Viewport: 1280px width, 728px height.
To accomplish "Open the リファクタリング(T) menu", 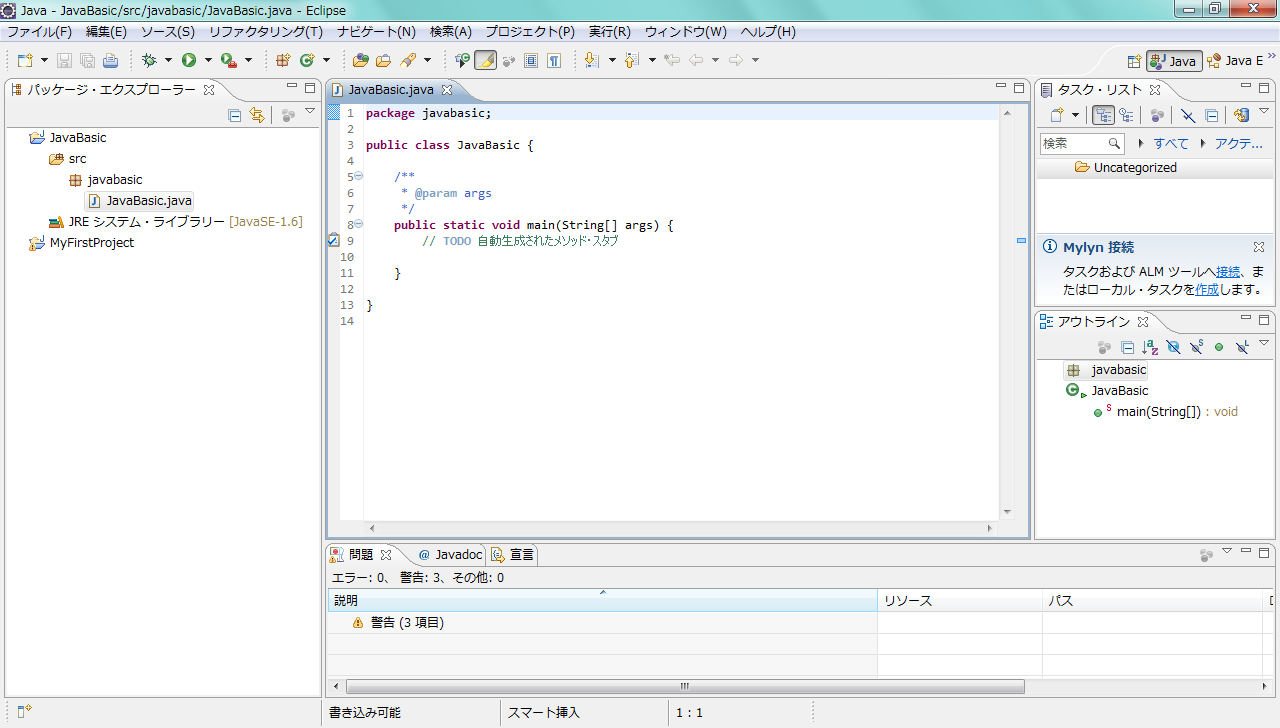I will pos(265,32).
